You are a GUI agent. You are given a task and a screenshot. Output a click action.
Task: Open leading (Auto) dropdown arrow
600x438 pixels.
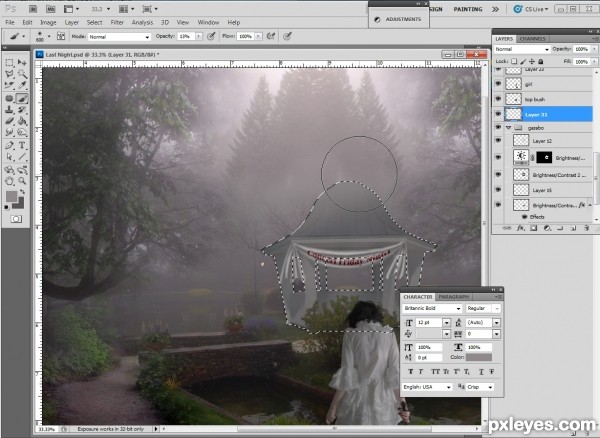tap(496, 322)
